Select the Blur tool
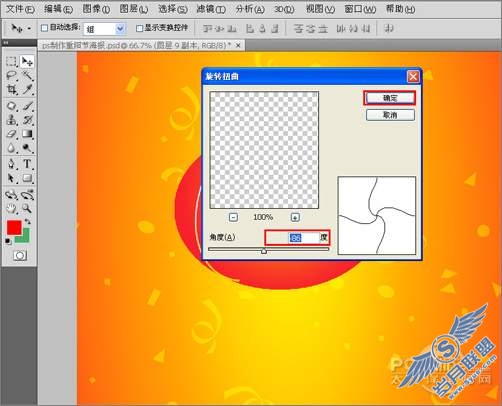Screen dimensions: 502x406 click(x=11, y=147)
